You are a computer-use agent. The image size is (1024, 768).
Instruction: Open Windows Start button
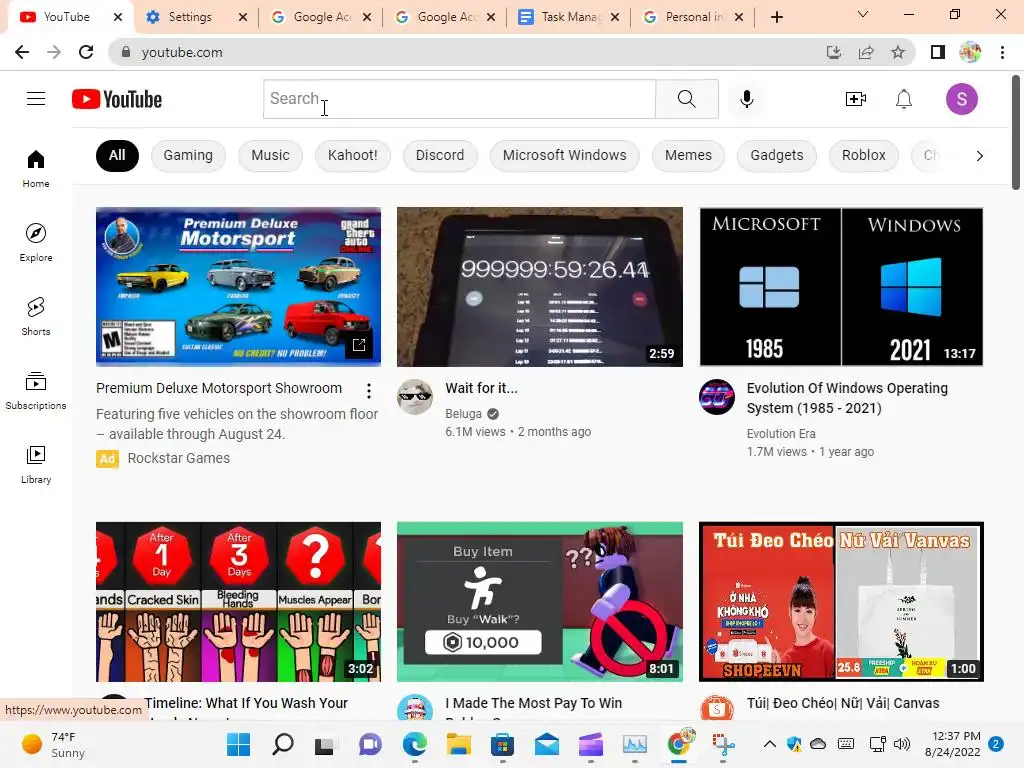click(238, 744)
